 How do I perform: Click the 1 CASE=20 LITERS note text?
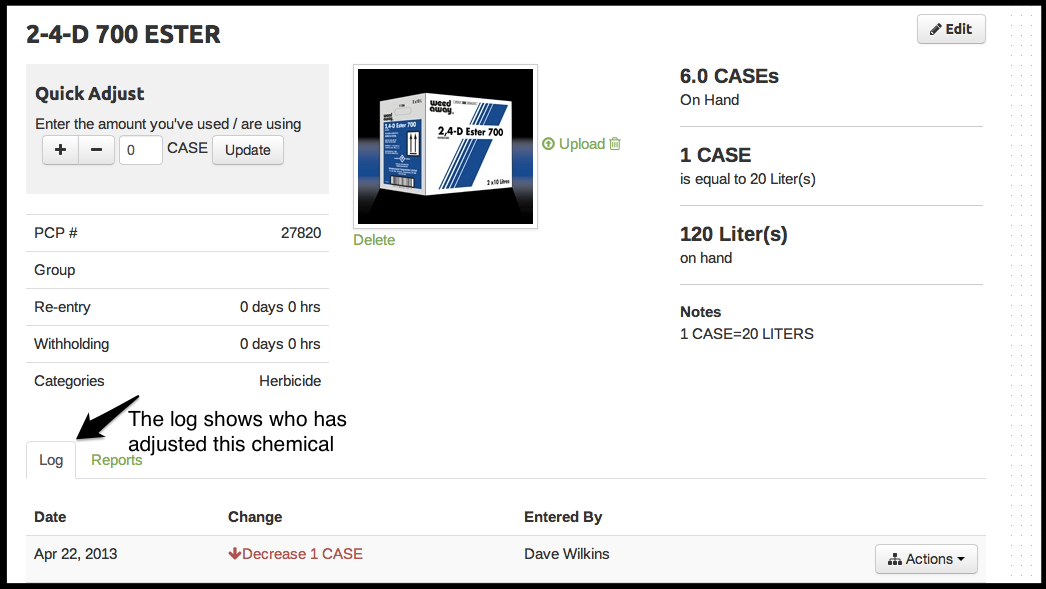[746, 334]
